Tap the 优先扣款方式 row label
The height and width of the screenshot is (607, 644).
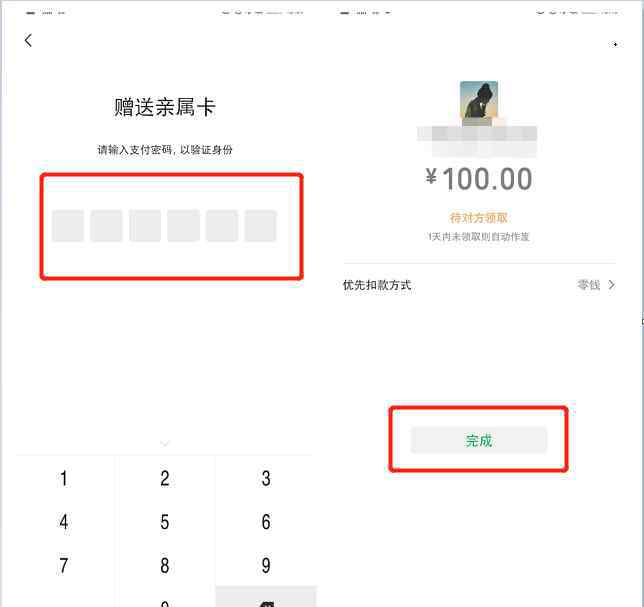pyautogui.click(x=377, y=285)
